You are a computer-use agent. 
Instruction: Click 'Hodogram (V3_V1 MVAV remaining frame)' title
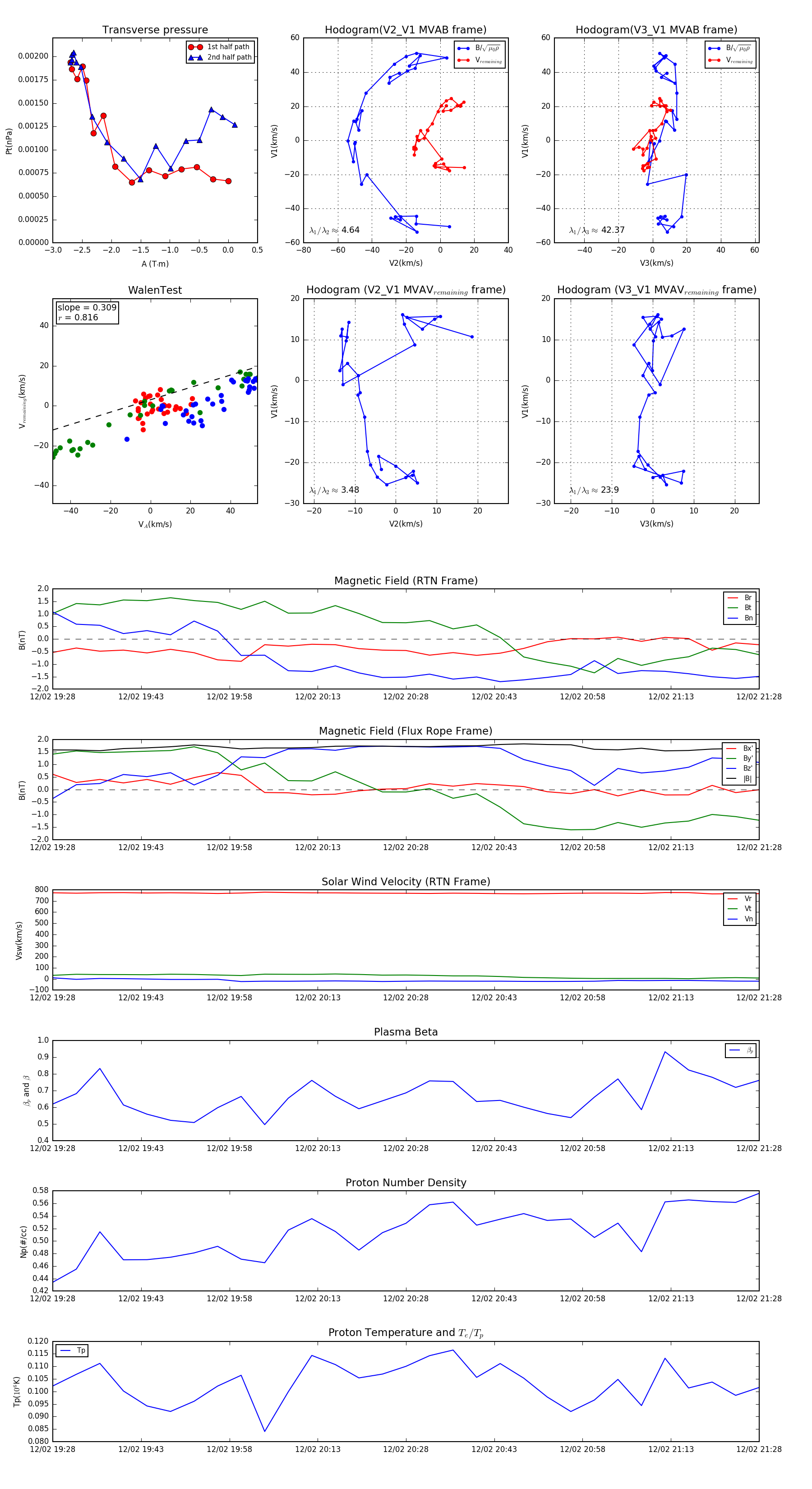click(x=656, y=290)
